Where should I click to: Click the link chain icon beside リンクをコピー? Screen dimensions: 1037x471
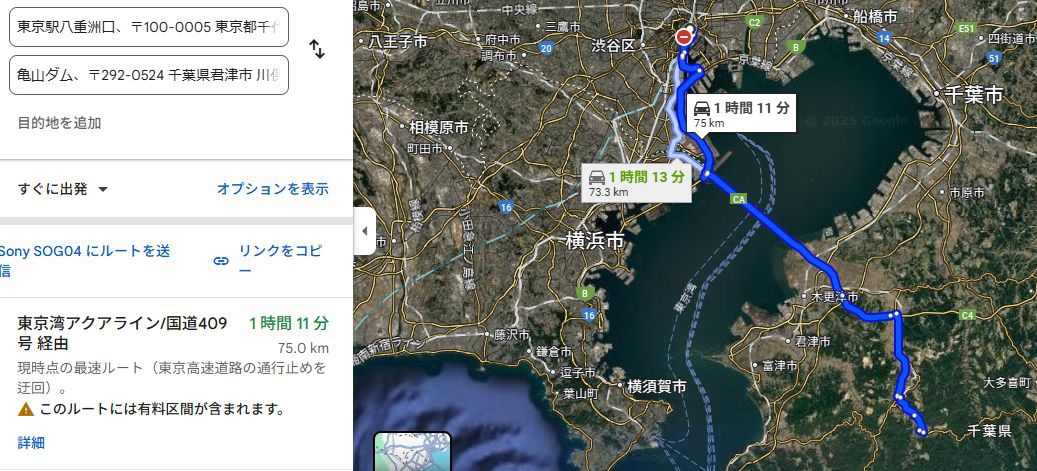coord(221,261)
